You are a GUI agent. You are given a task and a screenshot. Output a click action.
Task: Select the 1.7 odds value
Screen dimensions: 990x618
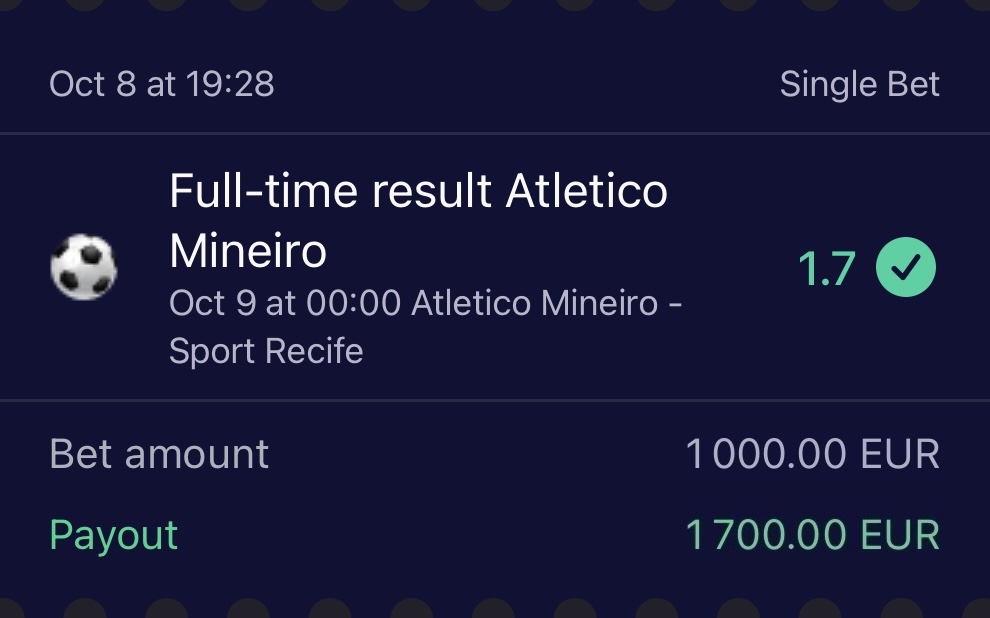point(827,269)
